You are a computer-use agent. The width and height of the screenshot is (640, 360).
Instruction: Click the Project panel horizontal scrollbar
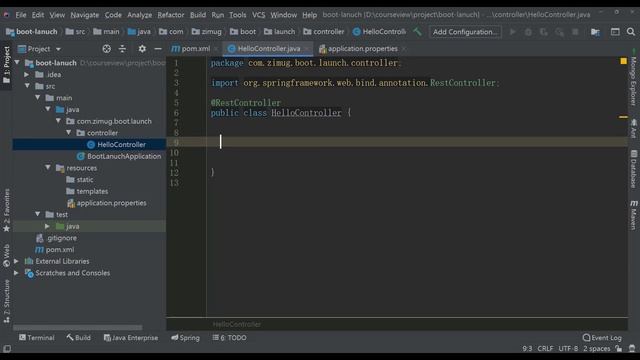[x=78, y=327]
